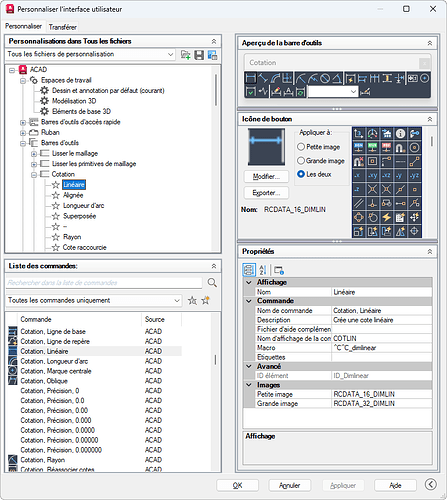Choose the Les deux radio option
Image resolution: width=447 pixels, height=500 pixels.
(301, 174)
